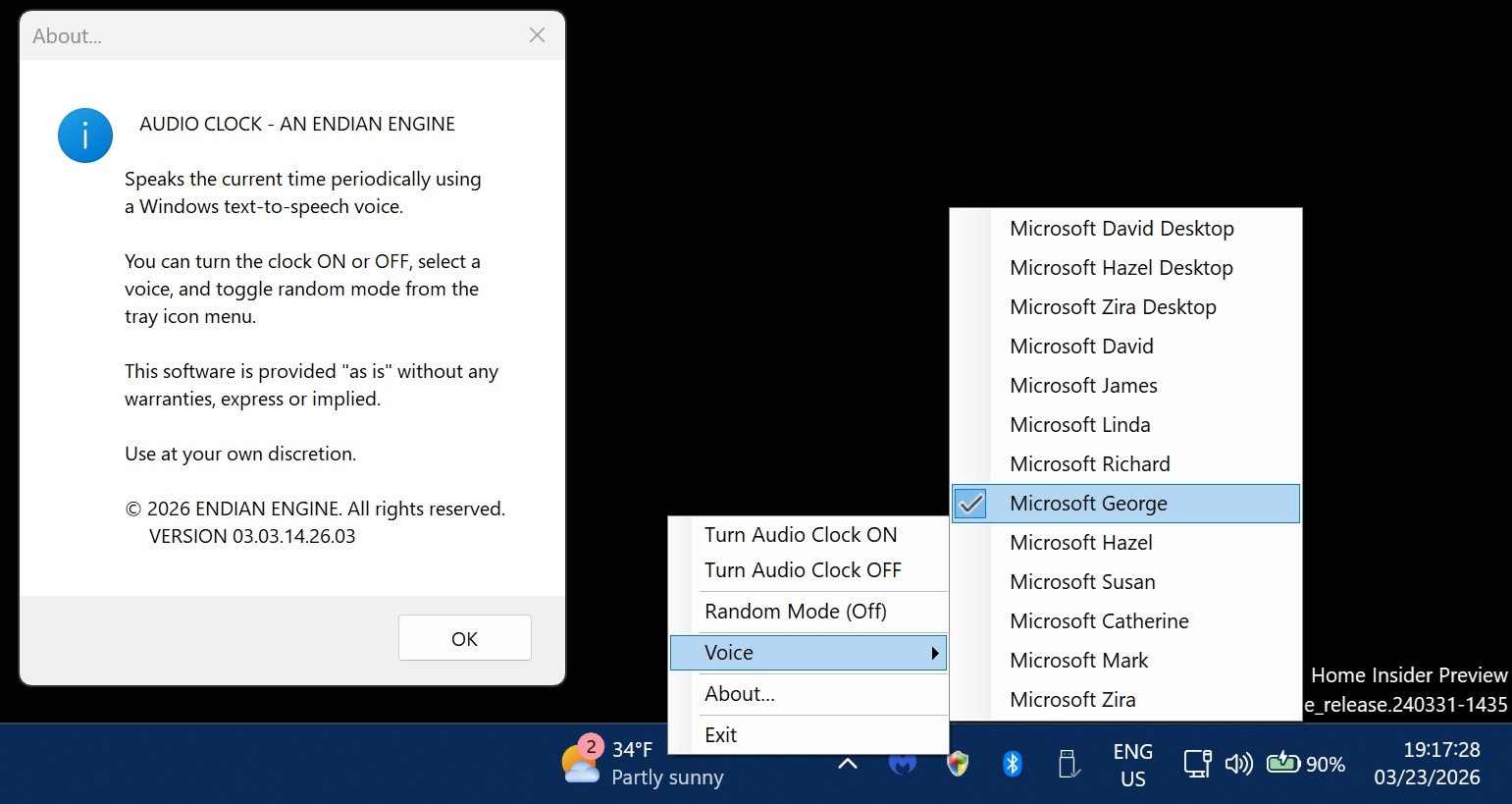Open the ENG US language switcher
This screenshot has width=1512, height=804.
point(1132,765)
